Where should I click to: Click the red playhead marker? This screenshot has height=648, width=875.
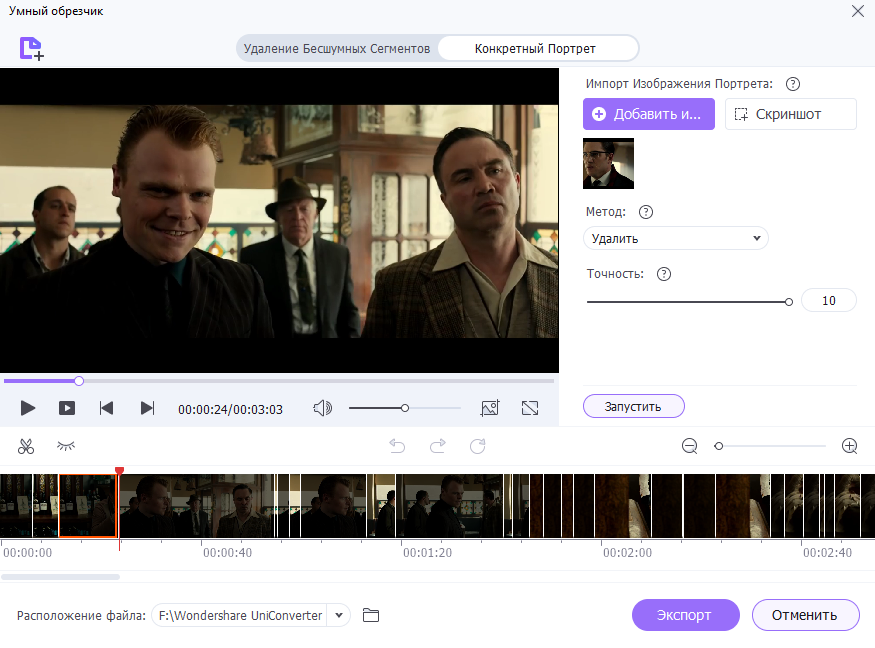[x=119, y=471]
